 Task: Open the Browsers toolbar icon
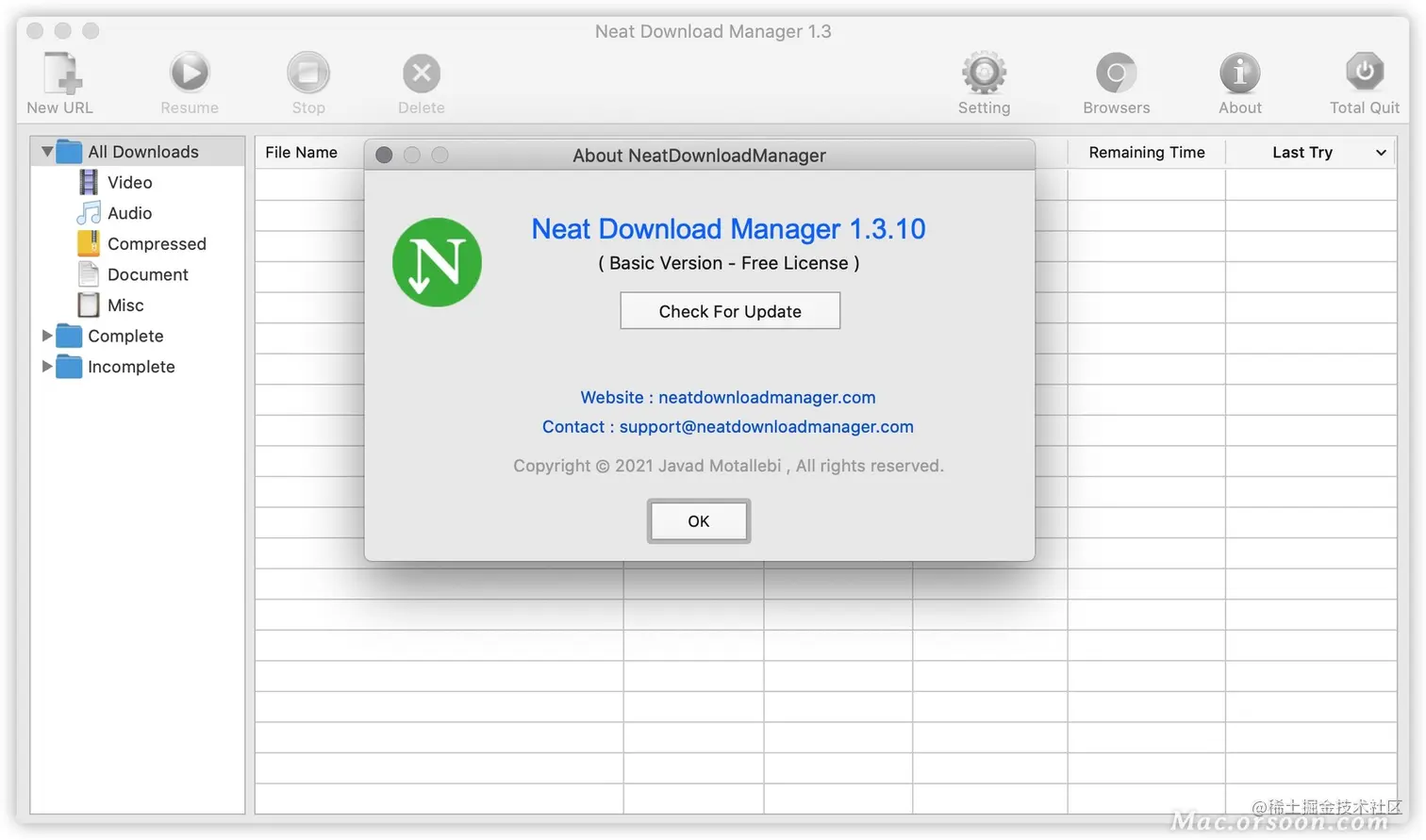1117,73
